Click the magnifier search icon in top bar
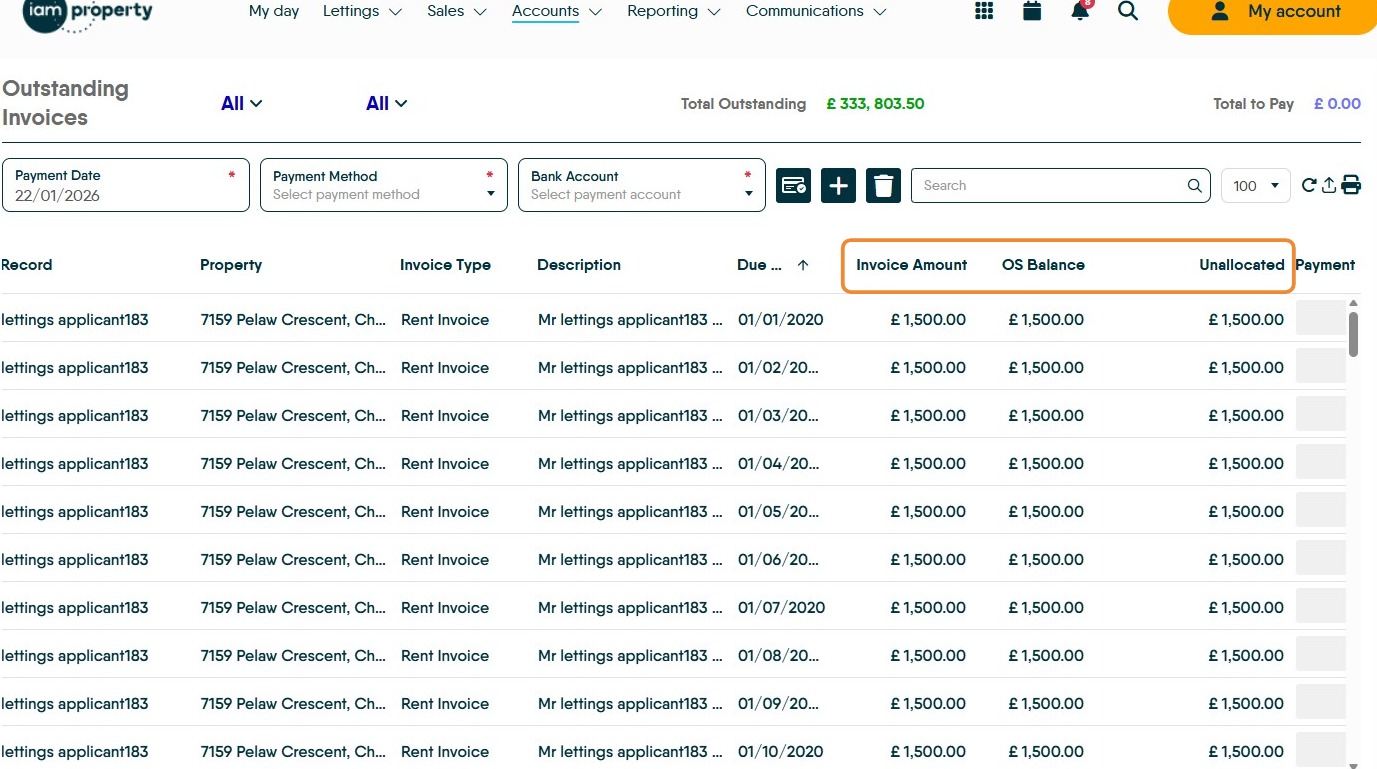This screenshot has width=1377, height=769. point(1128,11)
